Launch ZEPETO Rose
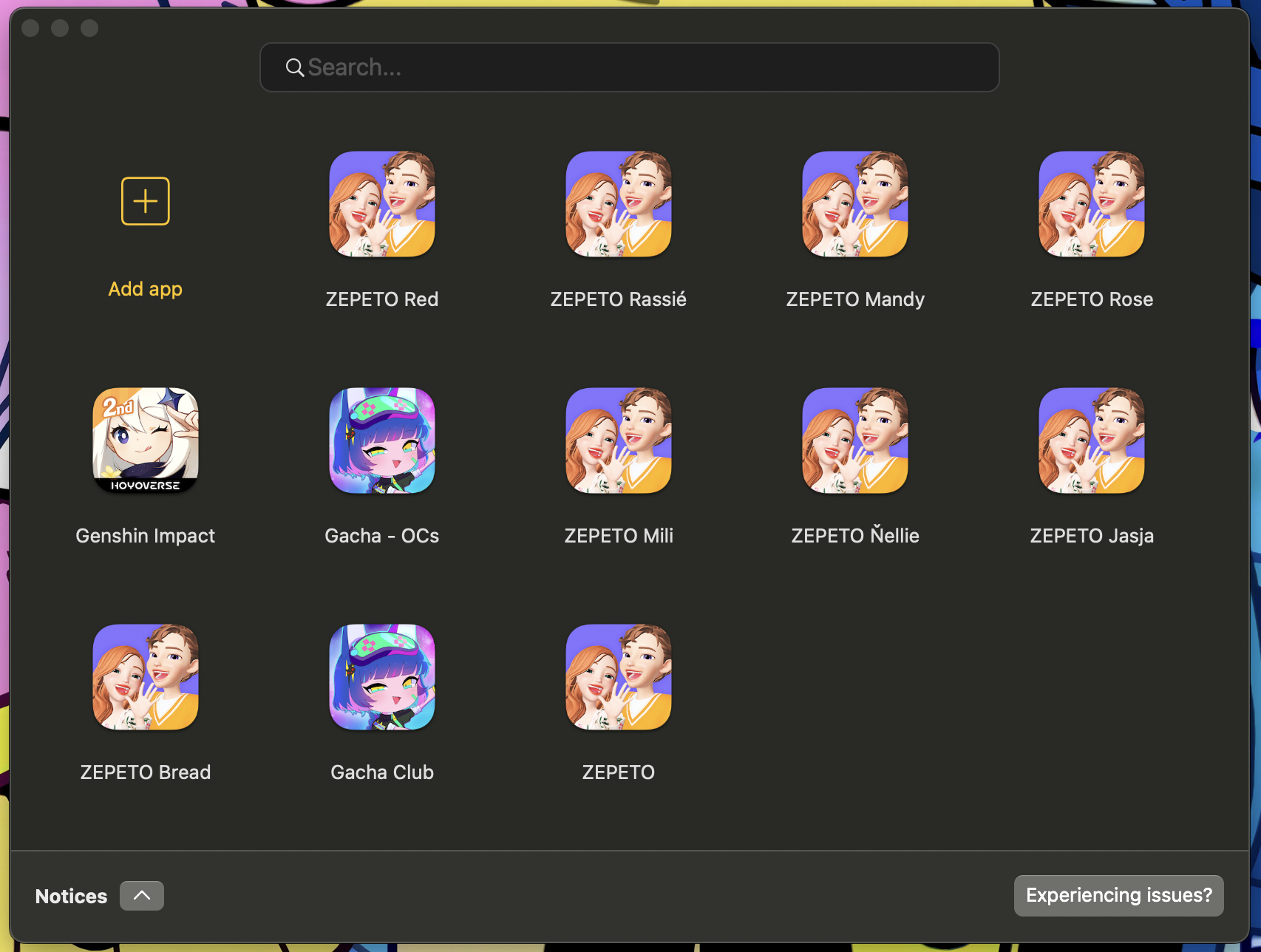Image resolution: width=1261 pixels, height=952 pixels. 1091,205
